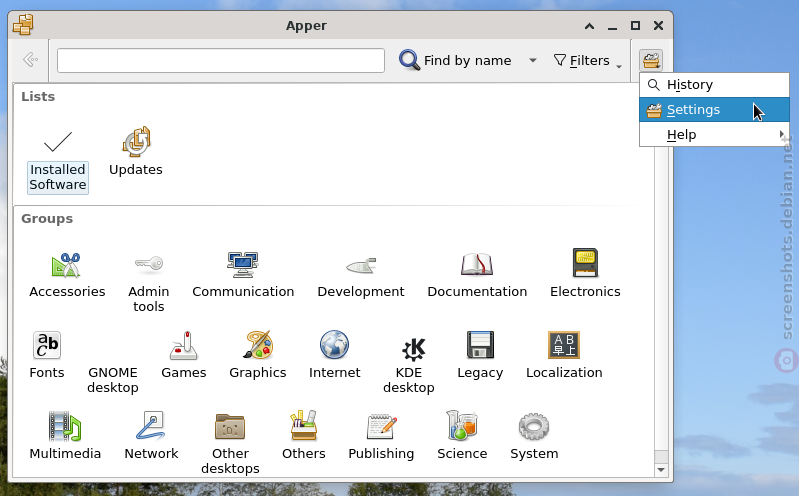Open the Games group

click(x=183, y=355)
